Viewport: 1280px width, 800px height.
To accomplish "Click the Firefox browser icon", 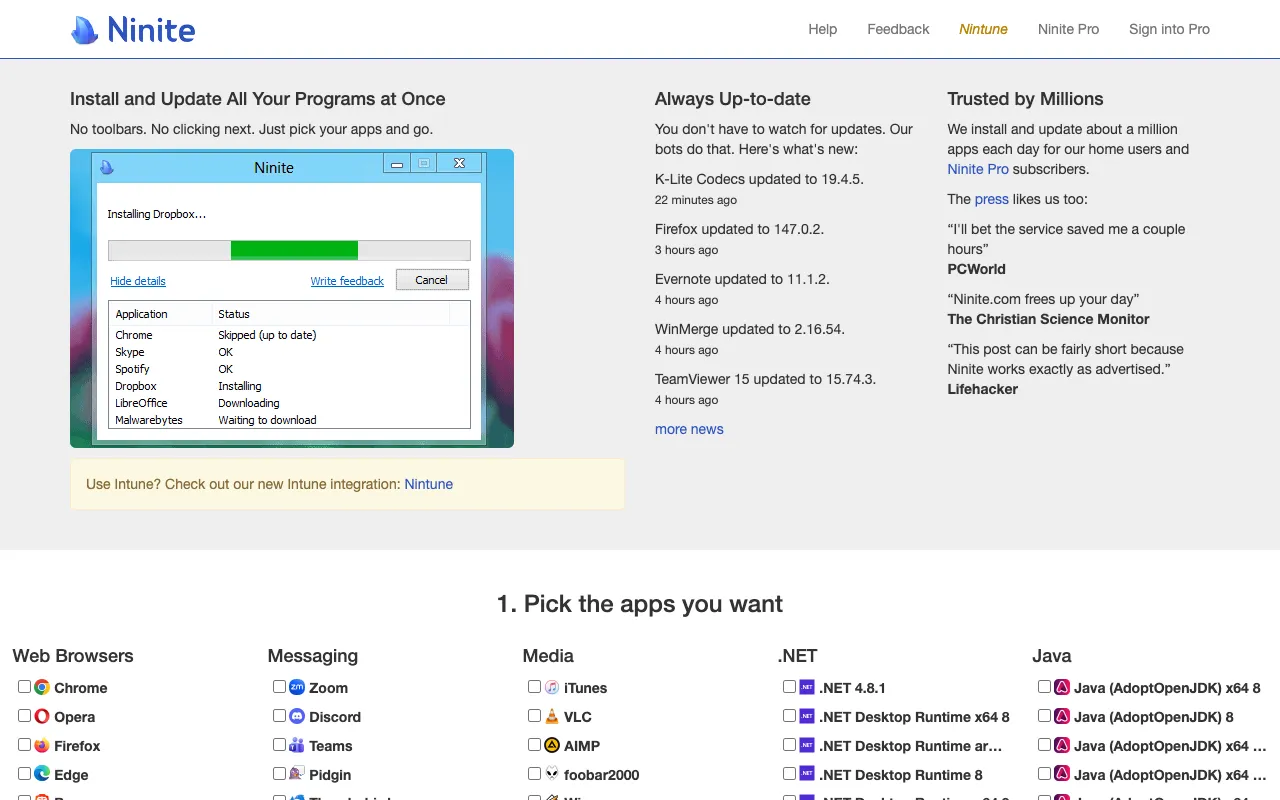I will [42, 746].
